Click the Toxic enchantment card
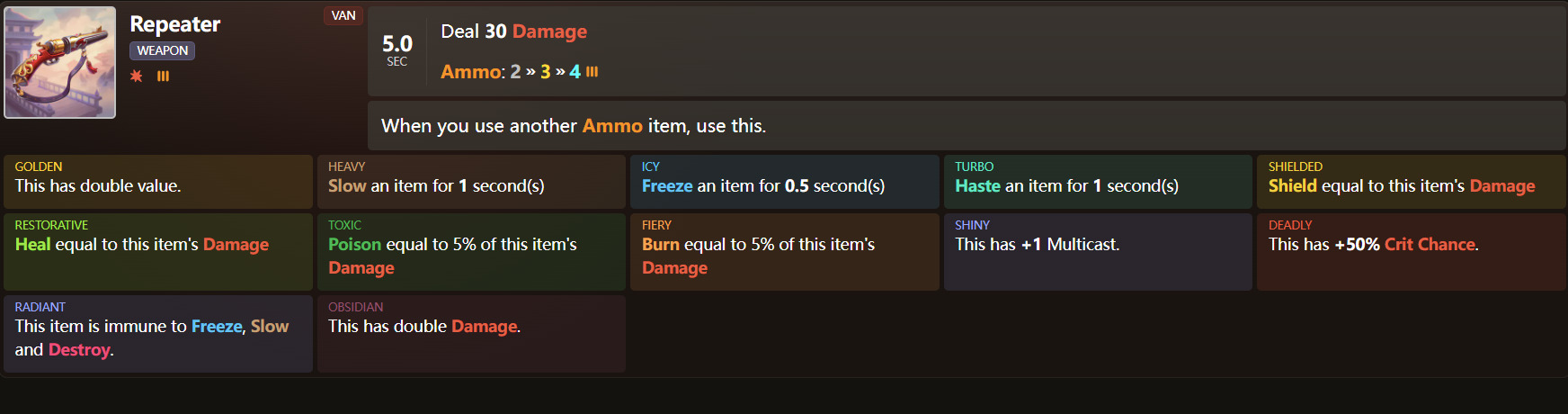This screenshot has height=414, width=1568. pyautogui.click(x=471, y=252)
